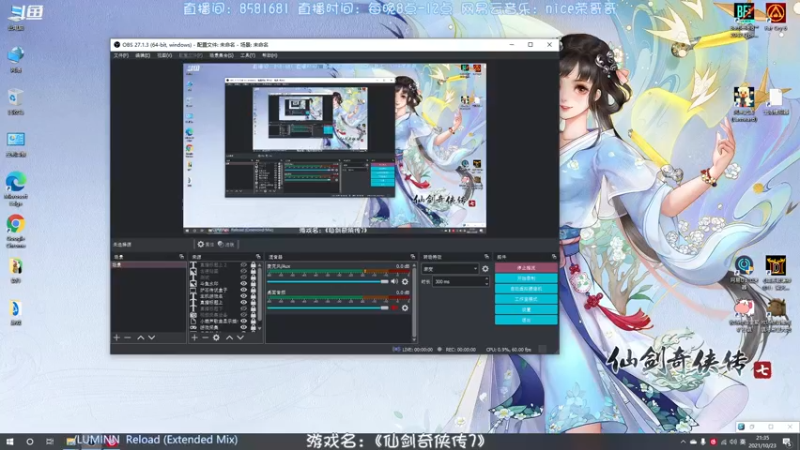Pop out the Scenes dock panel
Screen dimensions: 800x450
tap(182, 257)
